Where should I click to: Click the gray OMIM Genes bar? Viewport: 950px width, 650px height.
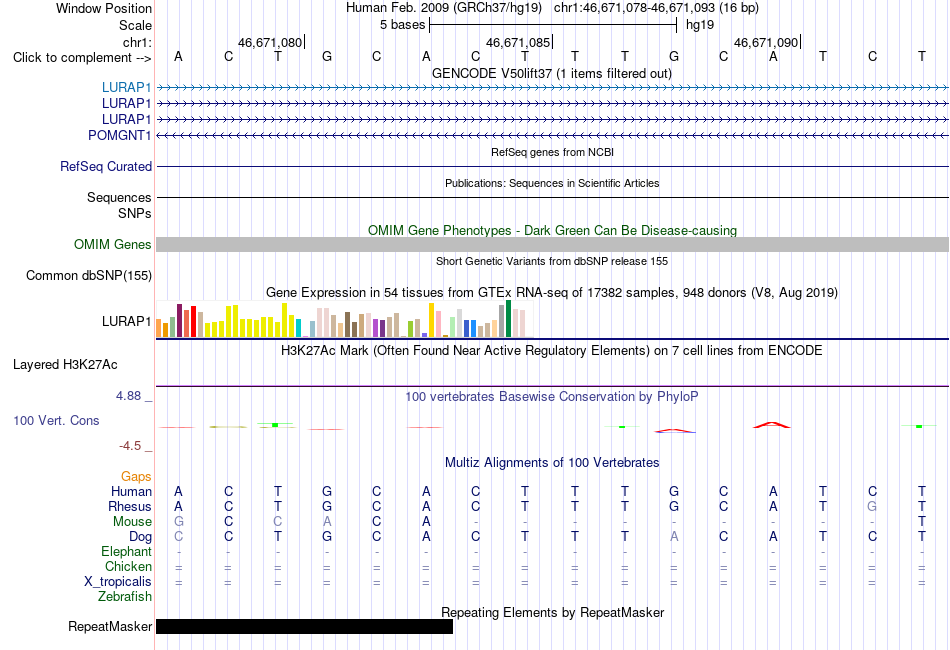pos(552,244)
